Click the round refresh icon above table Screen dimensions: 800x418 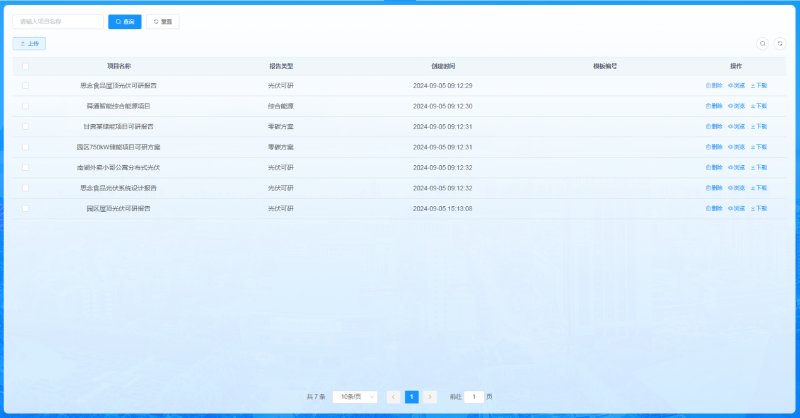(779, 44)
